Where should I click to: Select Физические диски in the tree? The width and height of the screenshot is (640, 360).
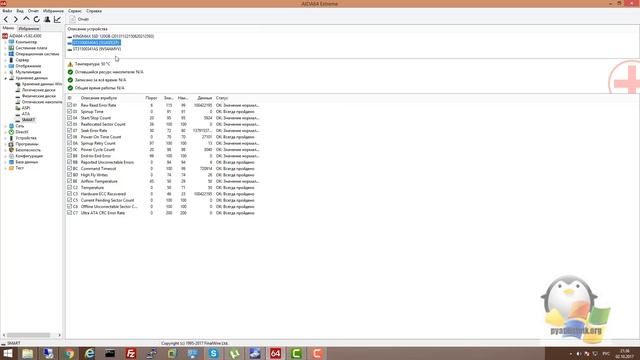coord(38,96)
